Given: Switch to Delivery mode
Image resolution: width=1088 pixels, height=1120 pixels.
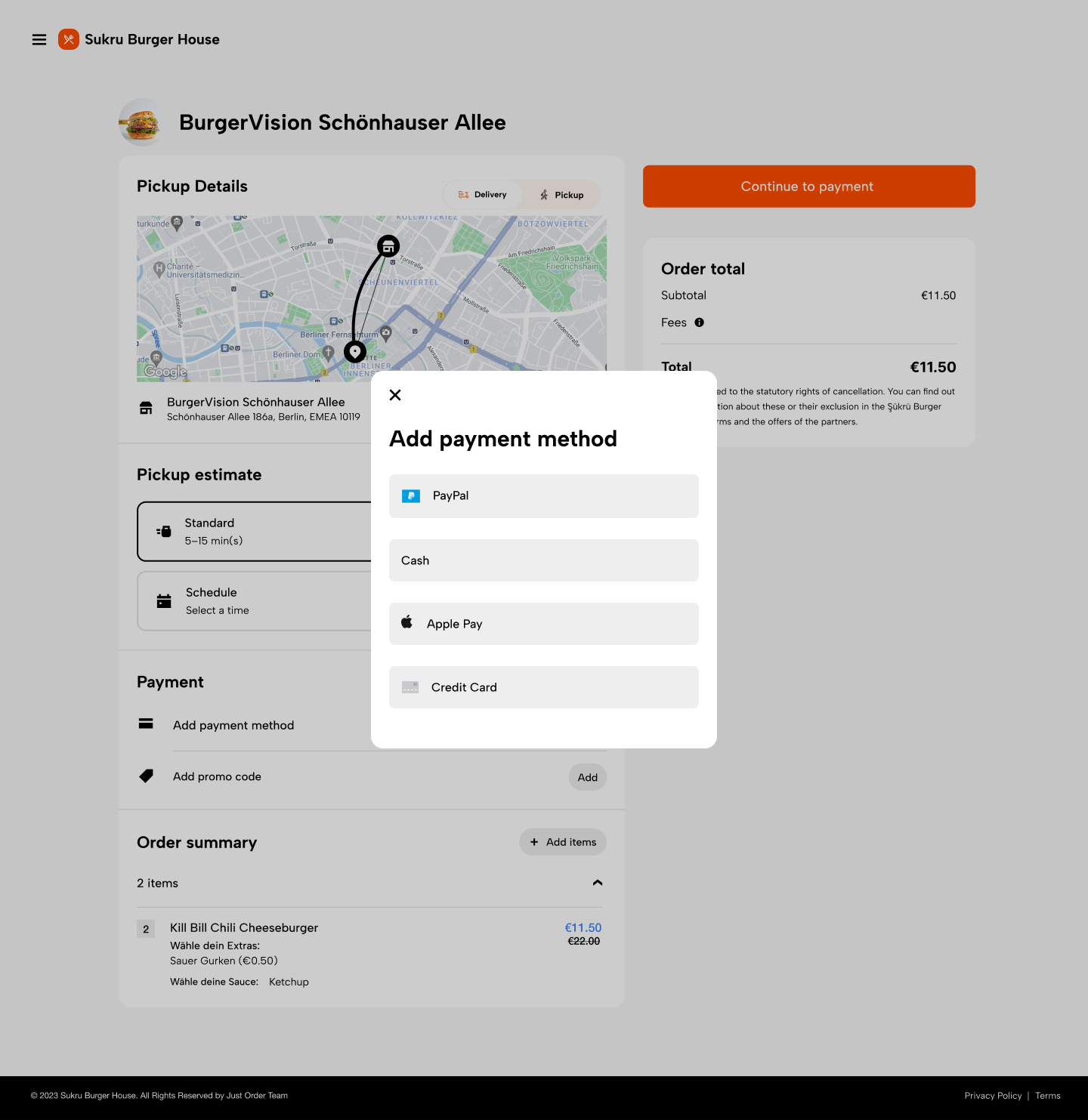Looking at the screenshot, I should coord(483,195).
